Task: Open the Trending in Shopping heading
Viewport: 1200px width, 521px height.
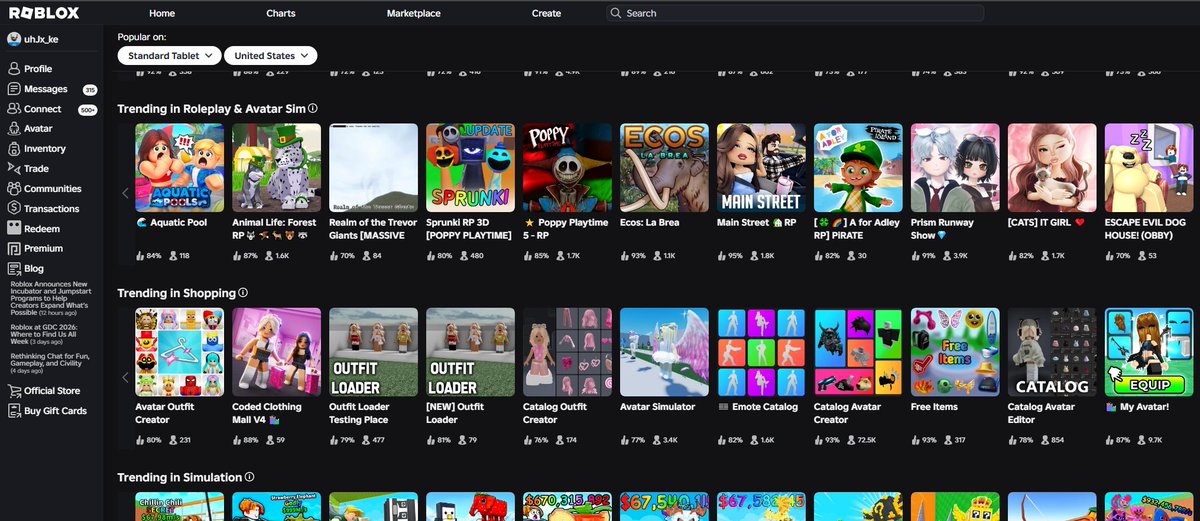Action: click(x=176, y=293)
